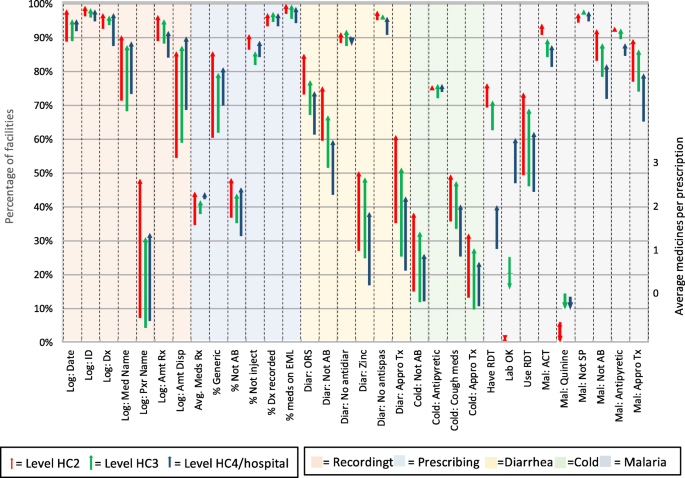Click the red HC2 arrow for Use RDT
Screen dimensions: 685x478
523,134
